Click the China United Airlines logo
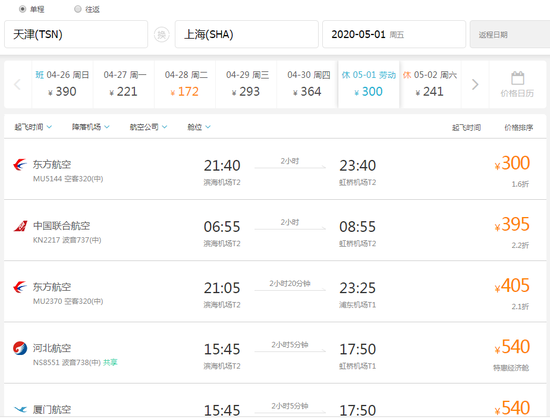Viewport: 550px width, 418px height. tap(20, 226)
